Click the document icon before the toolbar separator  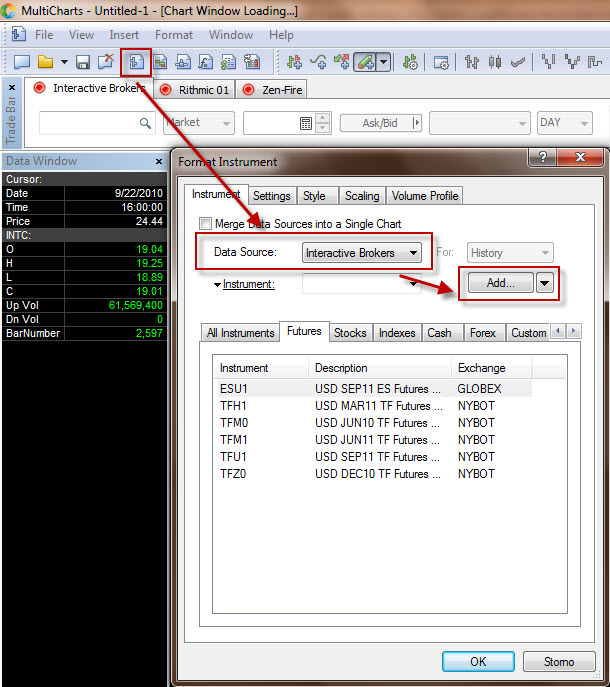[252, 62]
